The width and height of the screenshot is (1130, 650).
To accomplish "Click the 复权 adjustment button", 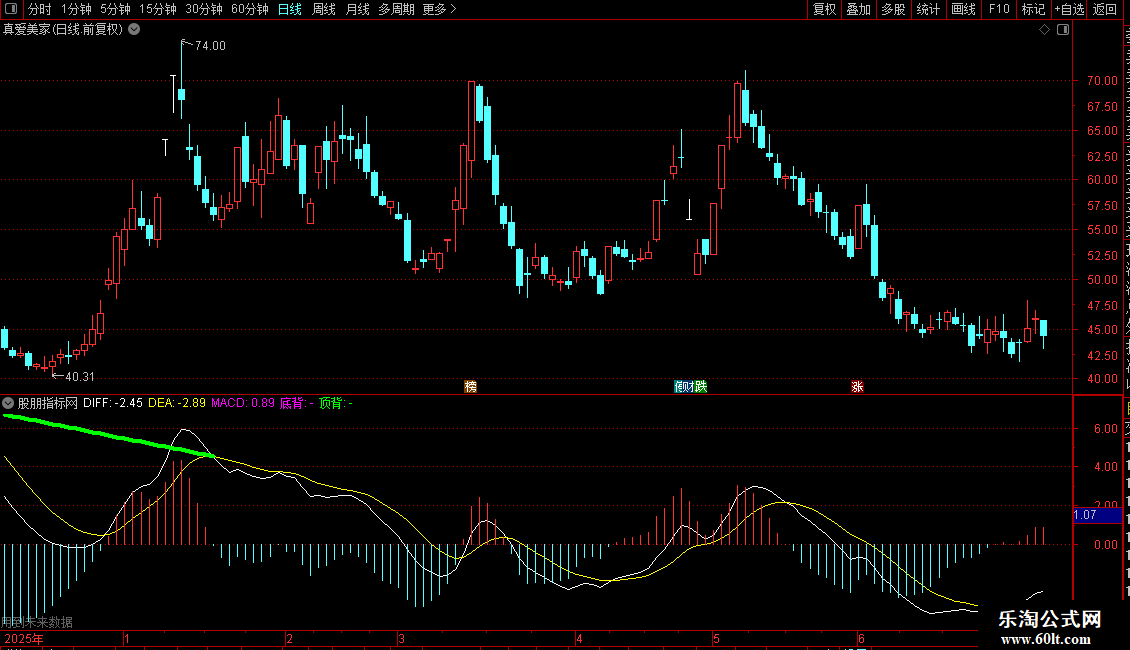I will coord(824,9).
